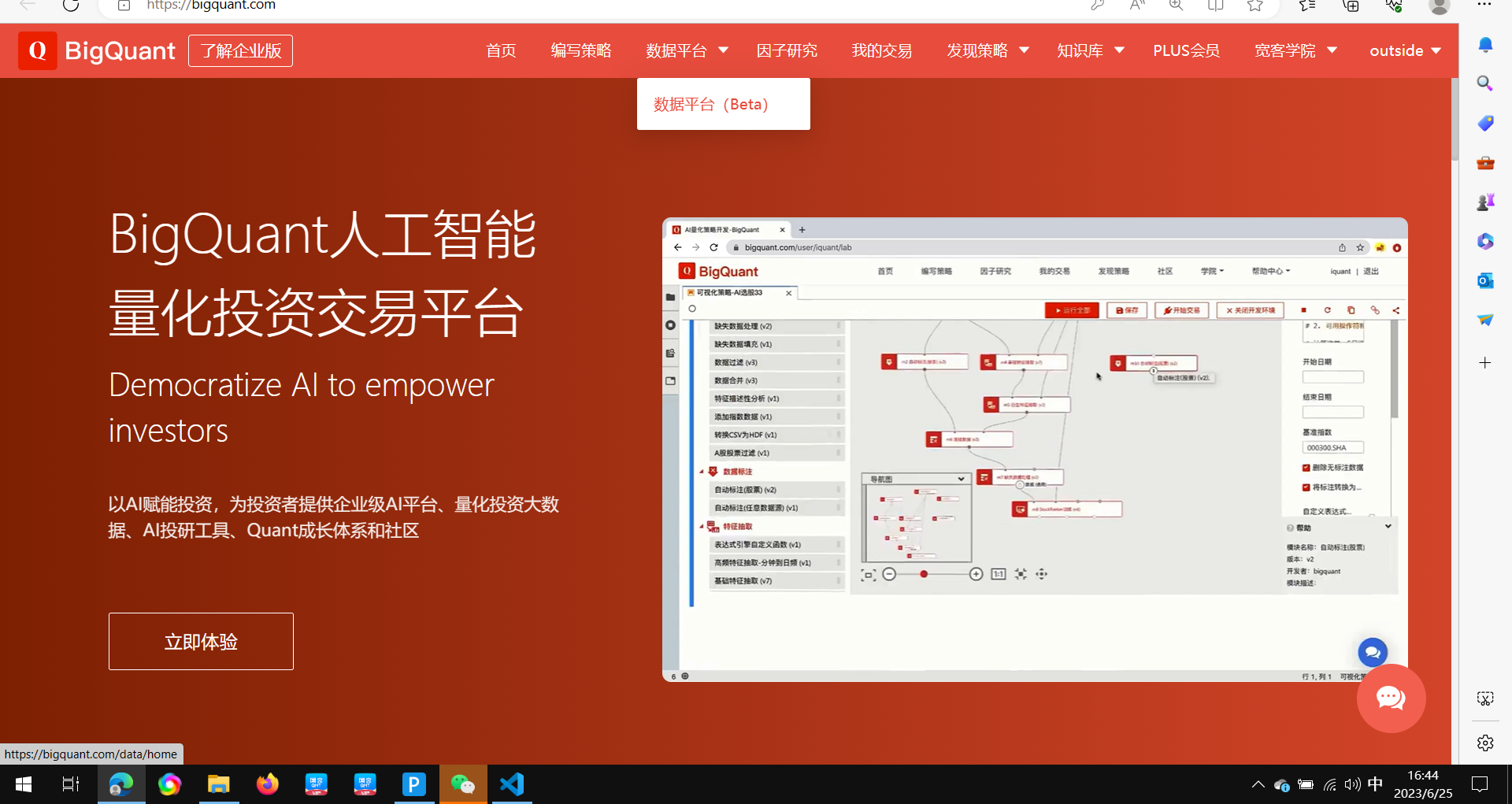Open File Explorer from the taskbar
Screen dimensions: 1512x804
click(218, 784)
